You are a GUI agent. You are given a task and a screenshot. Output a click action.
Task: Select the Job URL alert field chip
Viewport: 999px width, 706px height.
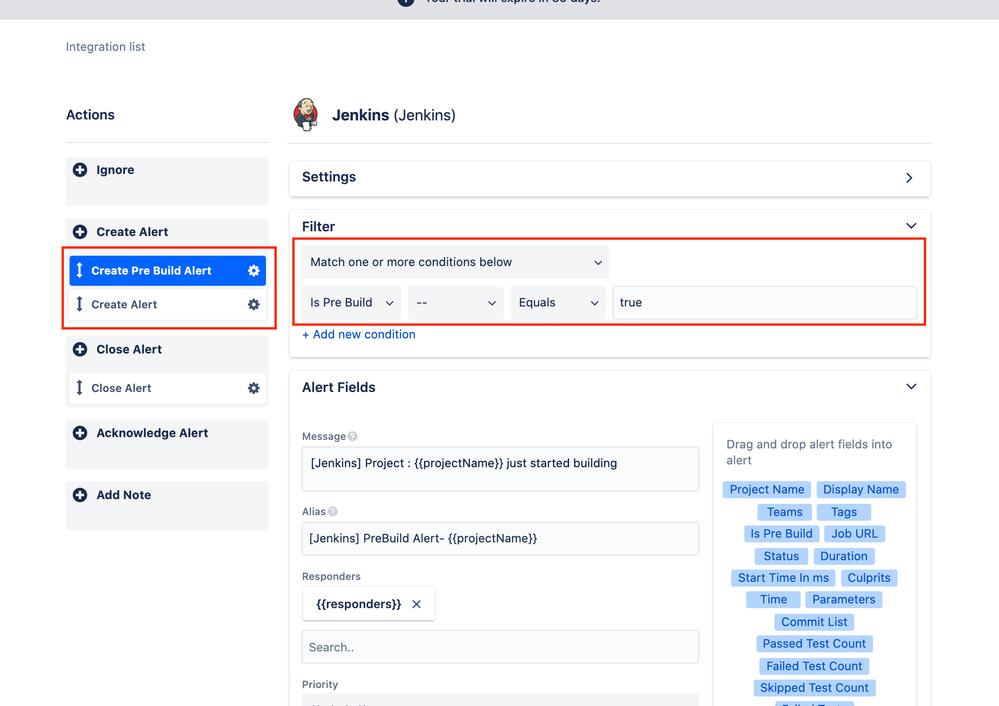pyautogui.click(x=854, y=533)
